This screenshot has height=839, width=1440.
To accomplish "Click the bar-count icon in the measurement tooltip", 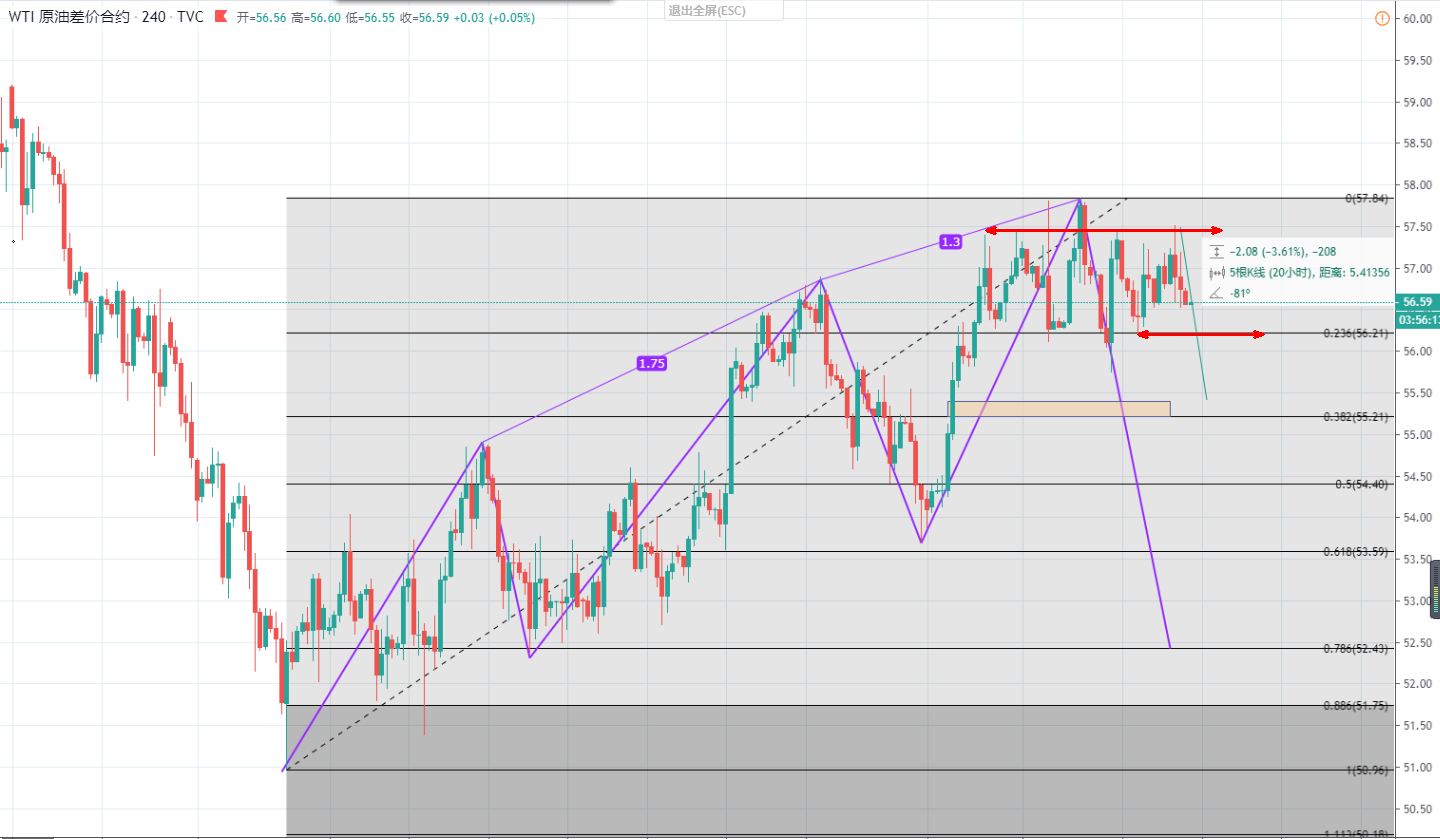I will click(x=1216, y=272).
